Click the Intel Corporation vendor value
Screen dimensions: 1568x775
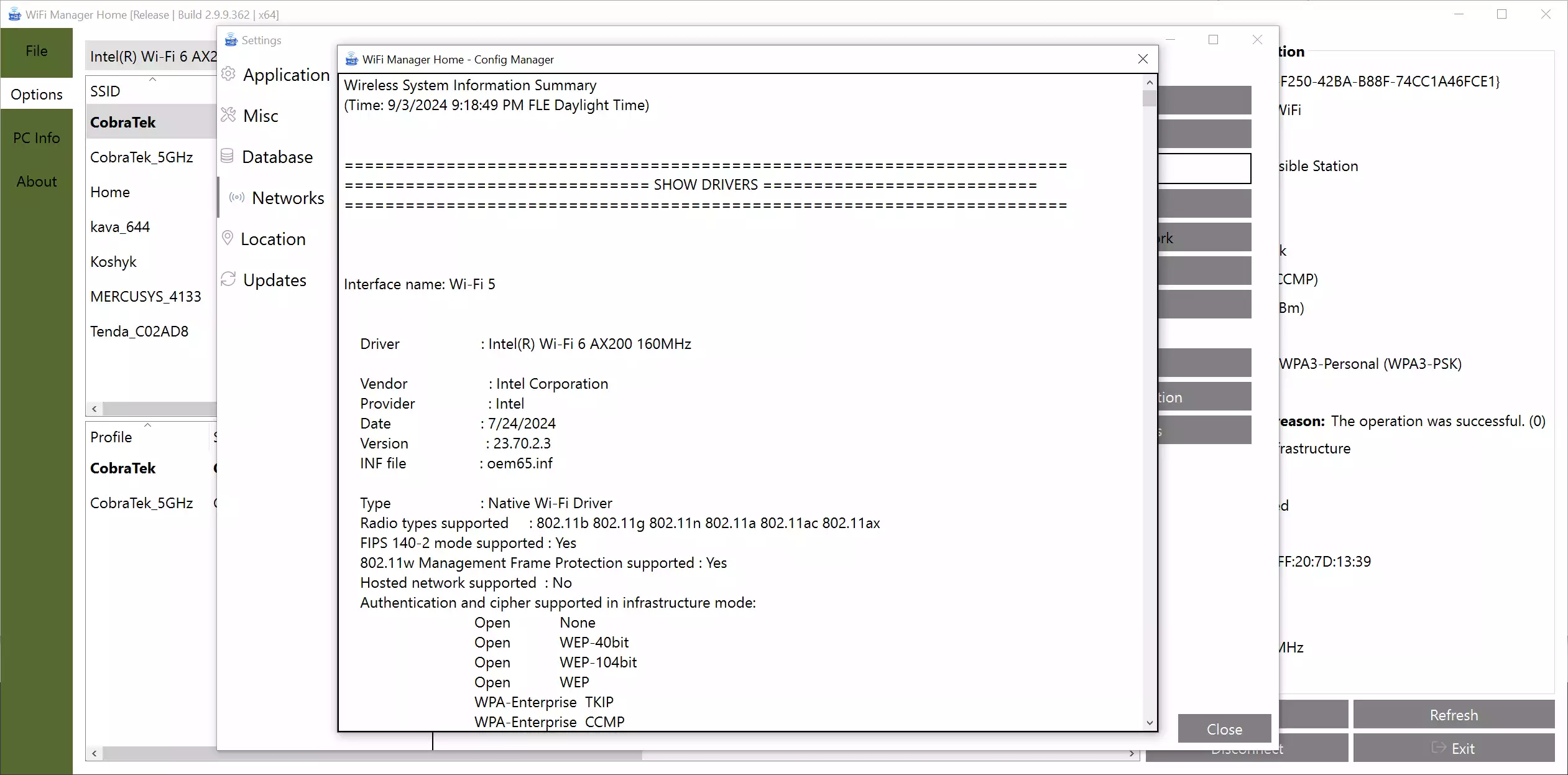click(x=552, y=384)
